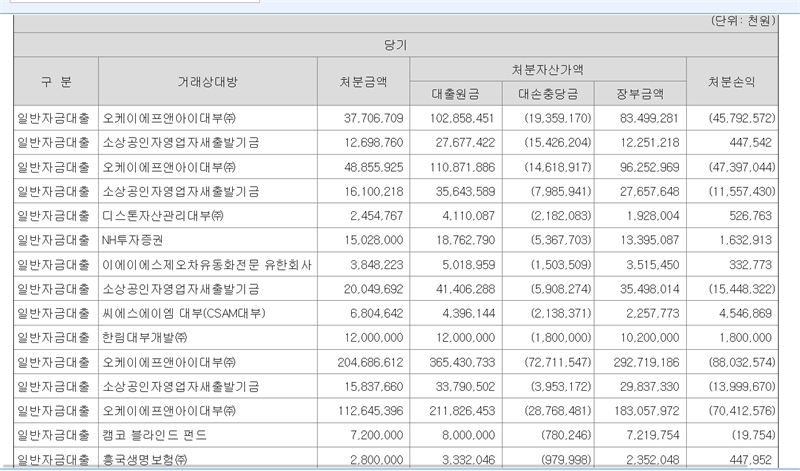Click the 처분자산가액 group header

tap(547, 70)
